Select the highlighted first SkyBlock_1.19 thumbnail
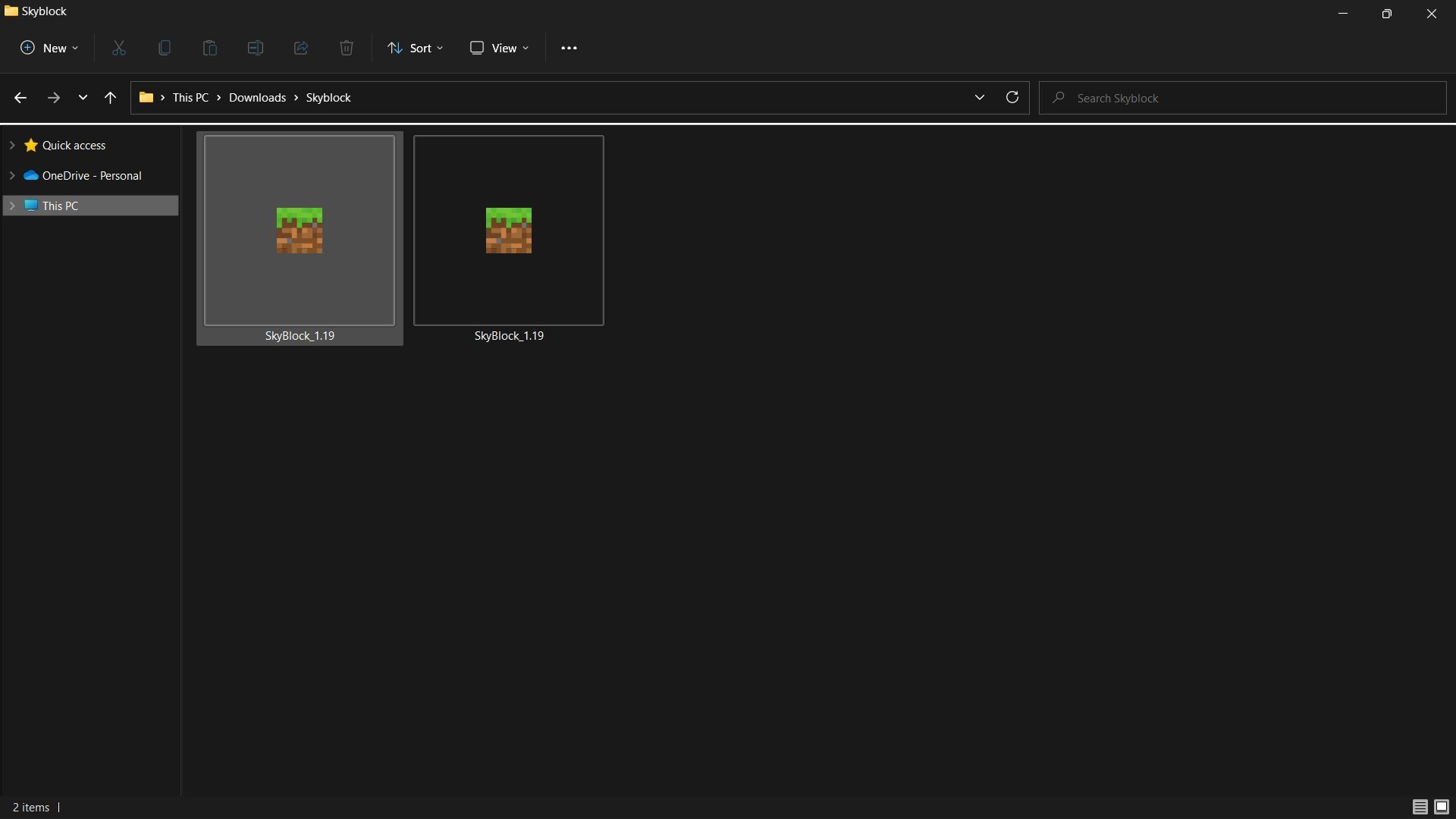This screenshot has height=819, width=1456. click(x=300, y=231)
